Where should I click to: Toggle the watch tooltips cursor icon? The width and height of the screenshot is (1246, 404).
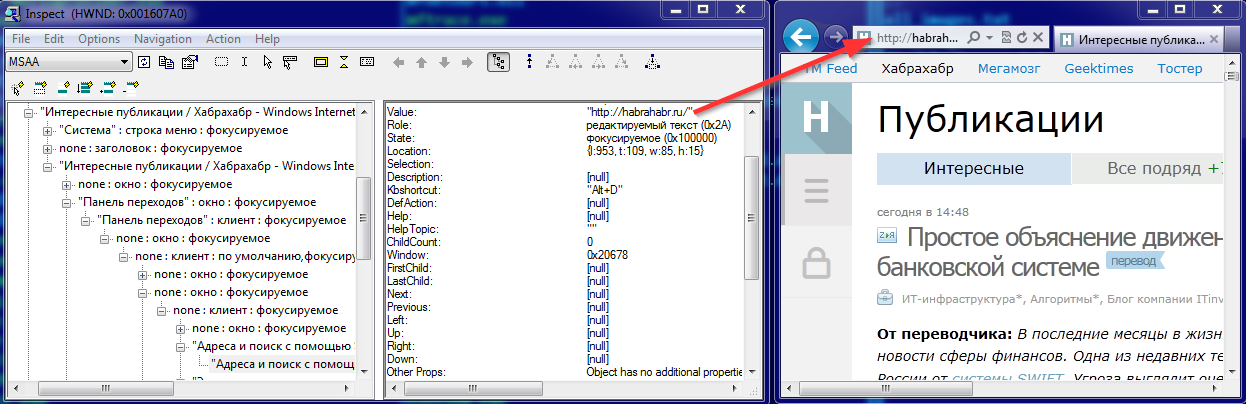click(x=290, y=62)
